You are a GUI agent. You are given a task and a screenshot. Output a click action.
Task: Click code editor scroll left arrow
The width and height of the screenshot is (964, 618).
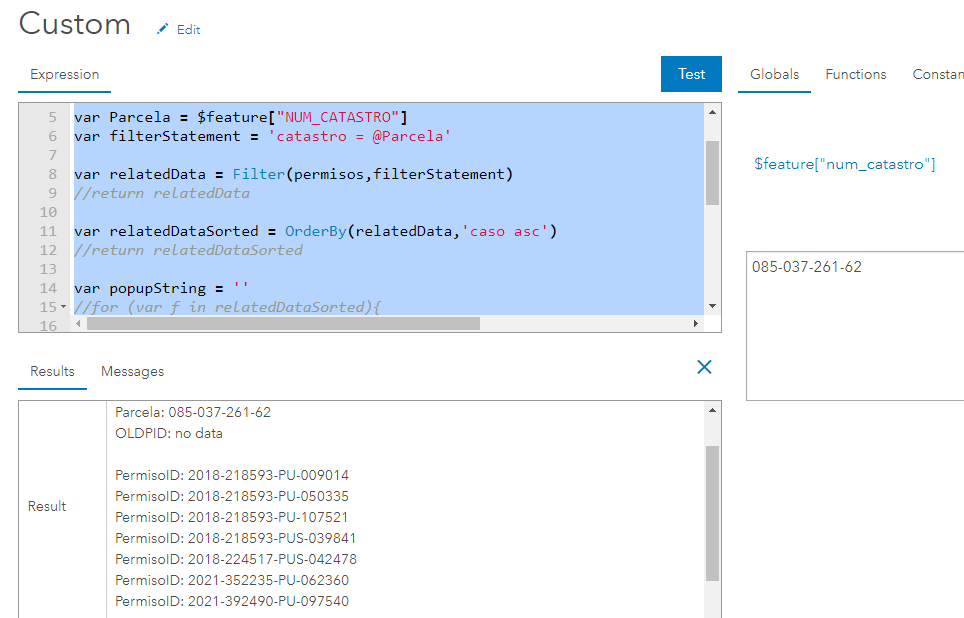78,323
